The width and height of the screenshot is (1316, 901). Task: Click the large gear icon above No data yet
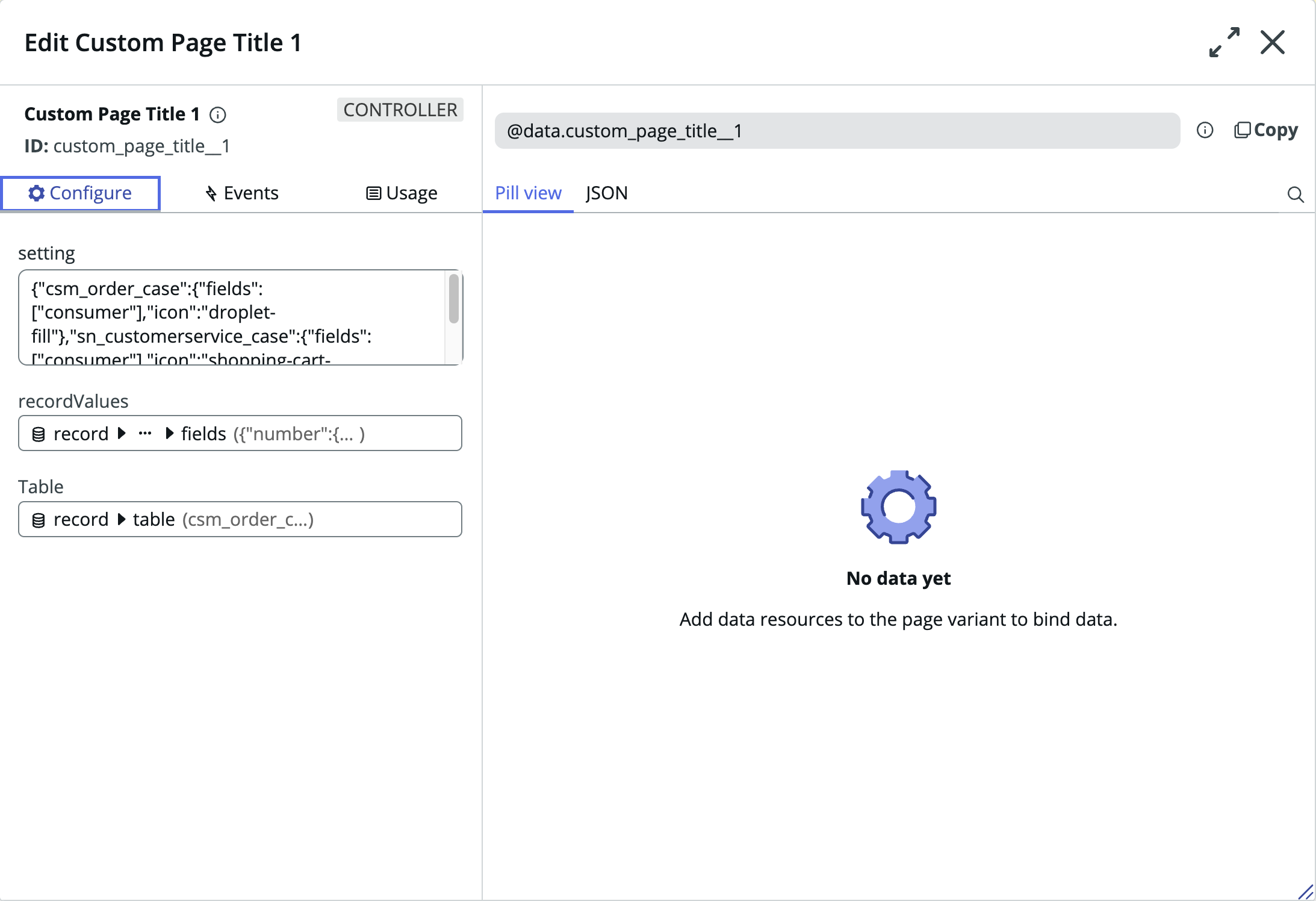click(x=898, y=507)
